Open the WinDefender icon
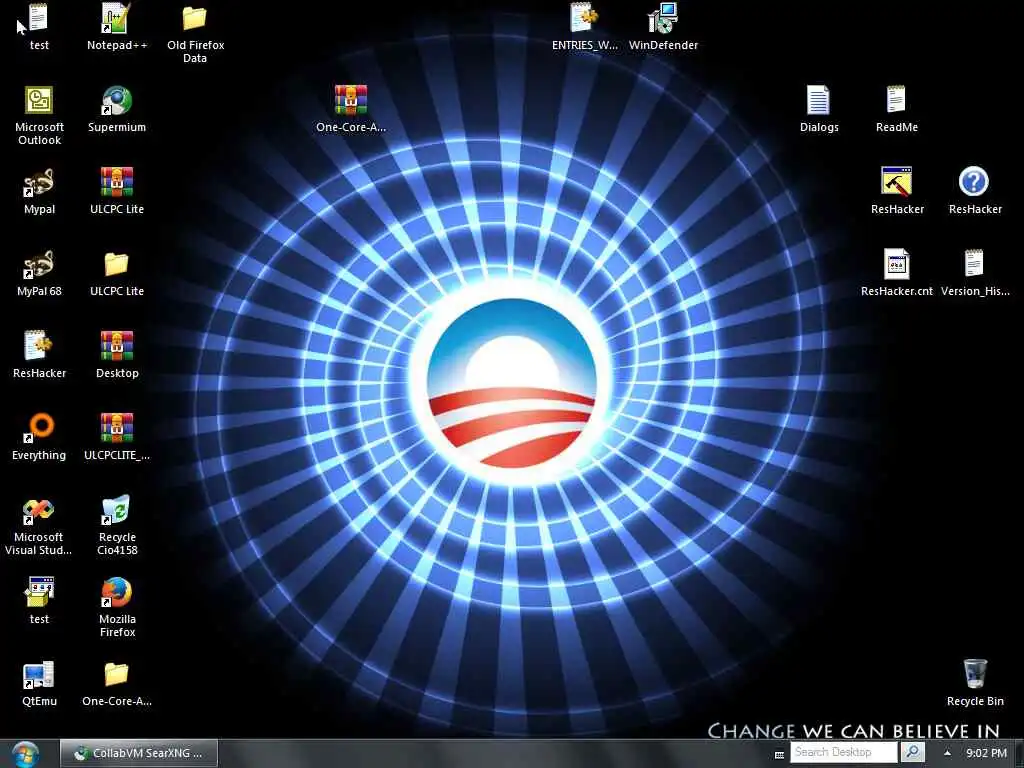Viewport: 1024px width, 768px height. (663, 19)
